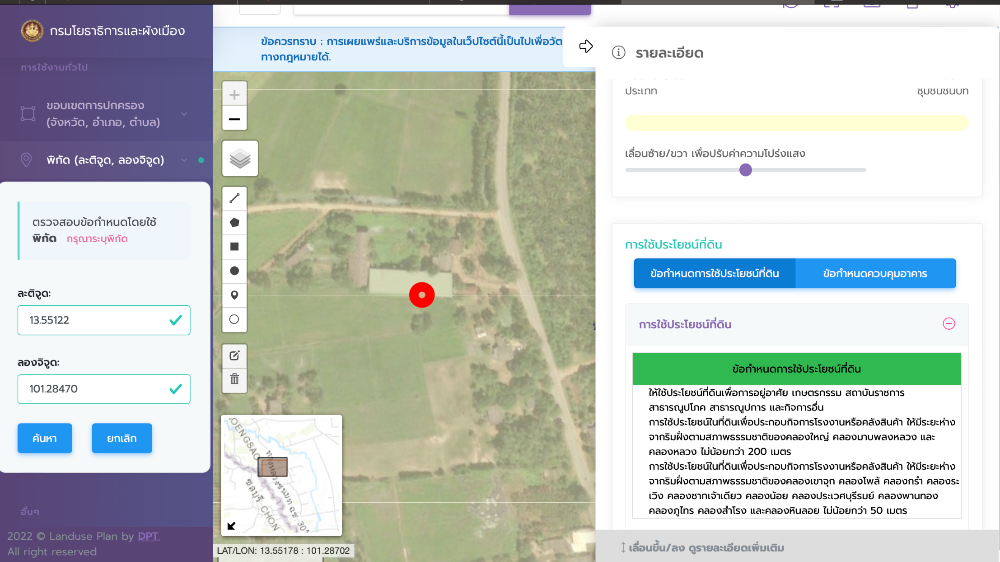
Task: Select the circle marker outline tool
Action: [x=234, y=320]
